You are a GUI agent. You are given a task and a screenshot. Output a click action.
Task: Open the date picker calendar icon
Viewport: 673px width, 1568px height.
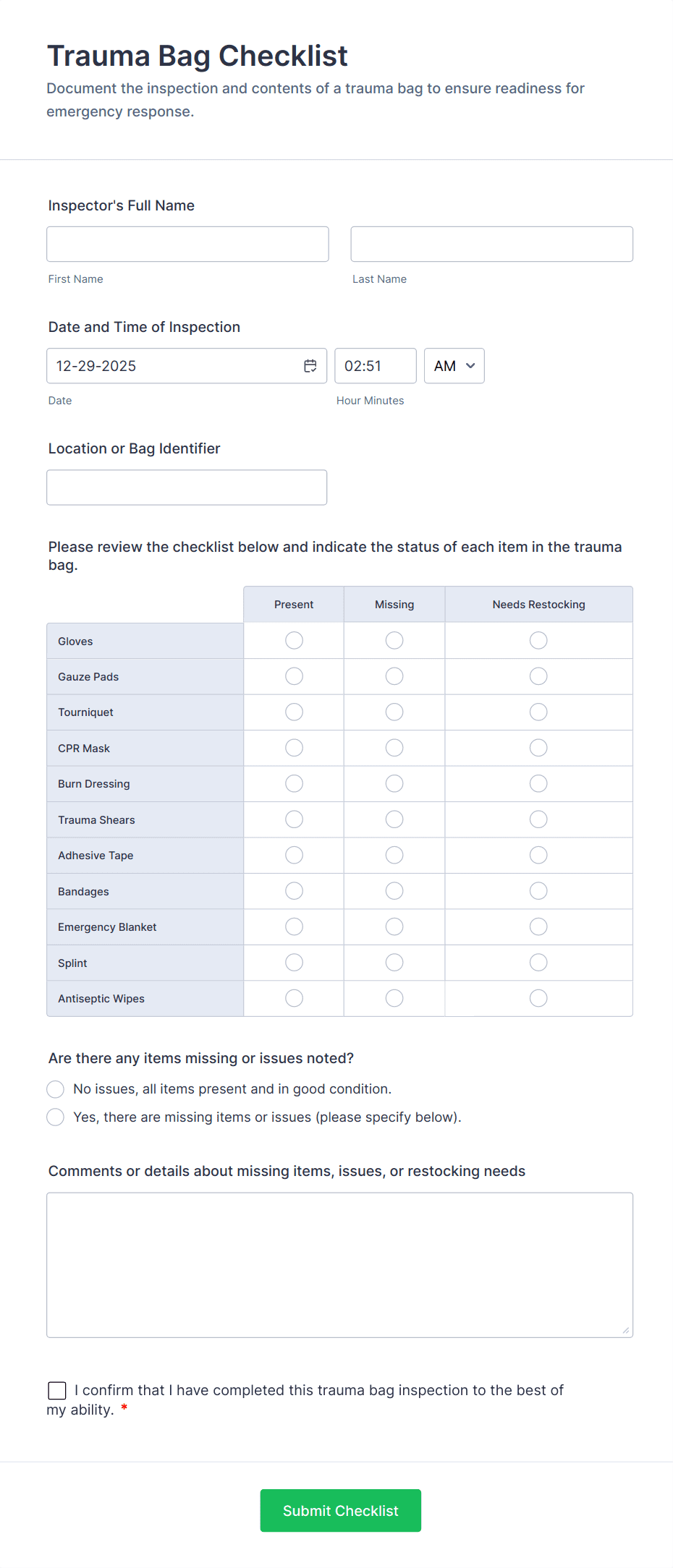(310, 366)
